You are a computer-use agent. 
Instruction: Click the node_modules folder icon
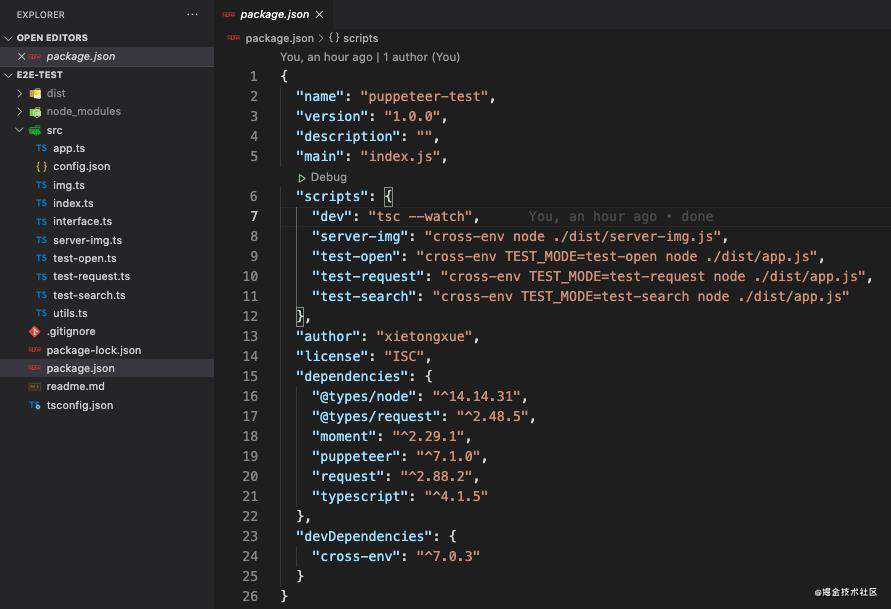tap(35, 112)
